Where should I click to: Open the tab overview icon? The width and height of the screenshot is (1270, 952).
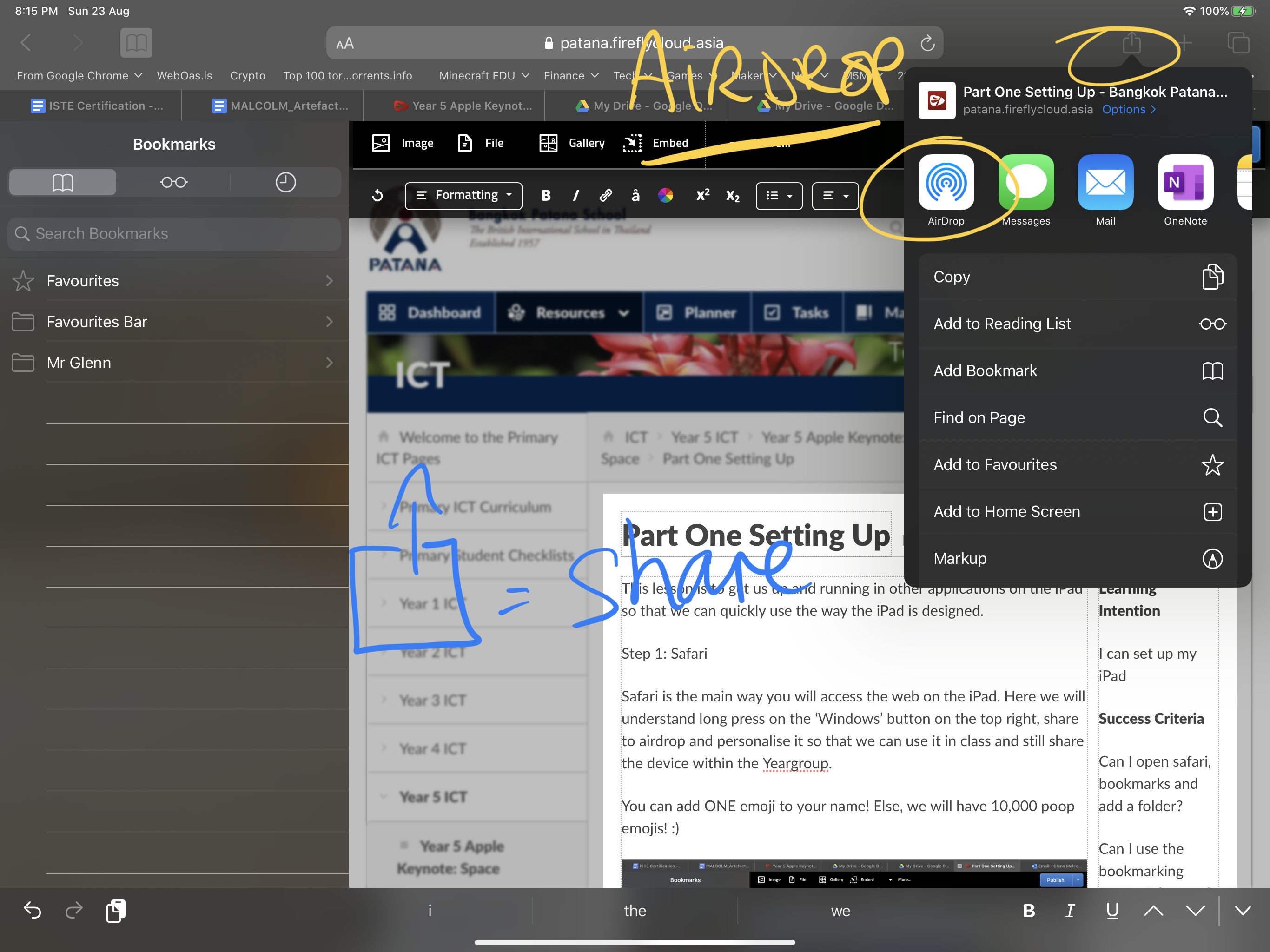(1238, 43)
